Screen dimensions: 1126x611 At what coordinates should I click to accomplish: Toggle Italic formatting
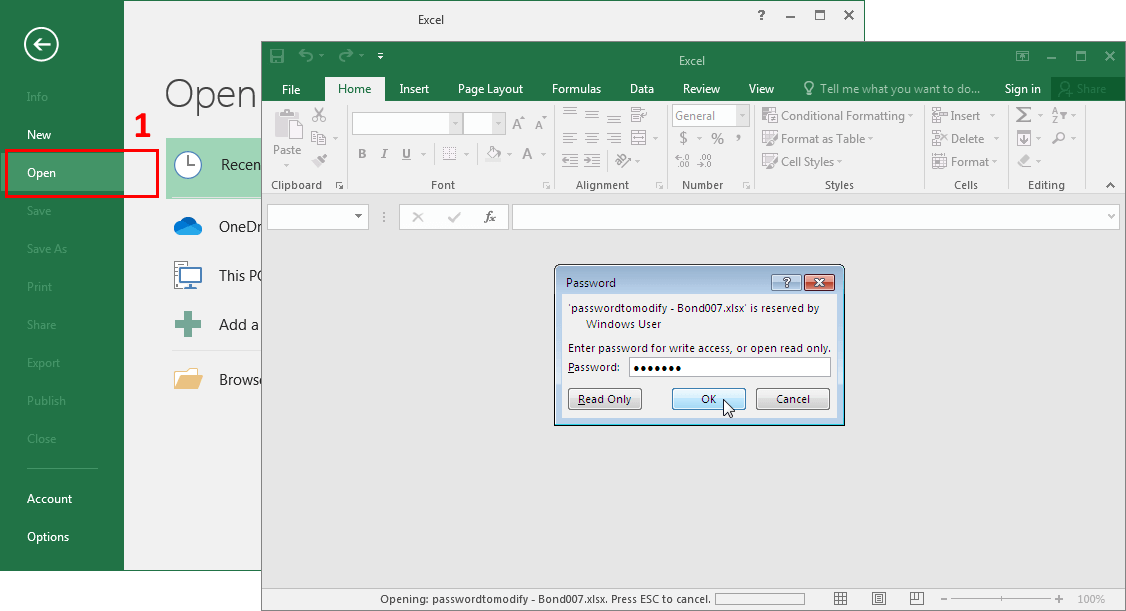pos(384,154)
